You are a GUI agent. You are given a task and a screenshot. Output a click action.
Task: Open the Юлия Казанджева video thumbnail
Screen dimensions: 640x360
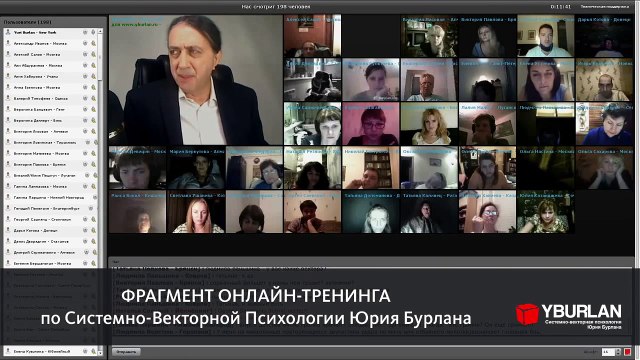[546, 212]
